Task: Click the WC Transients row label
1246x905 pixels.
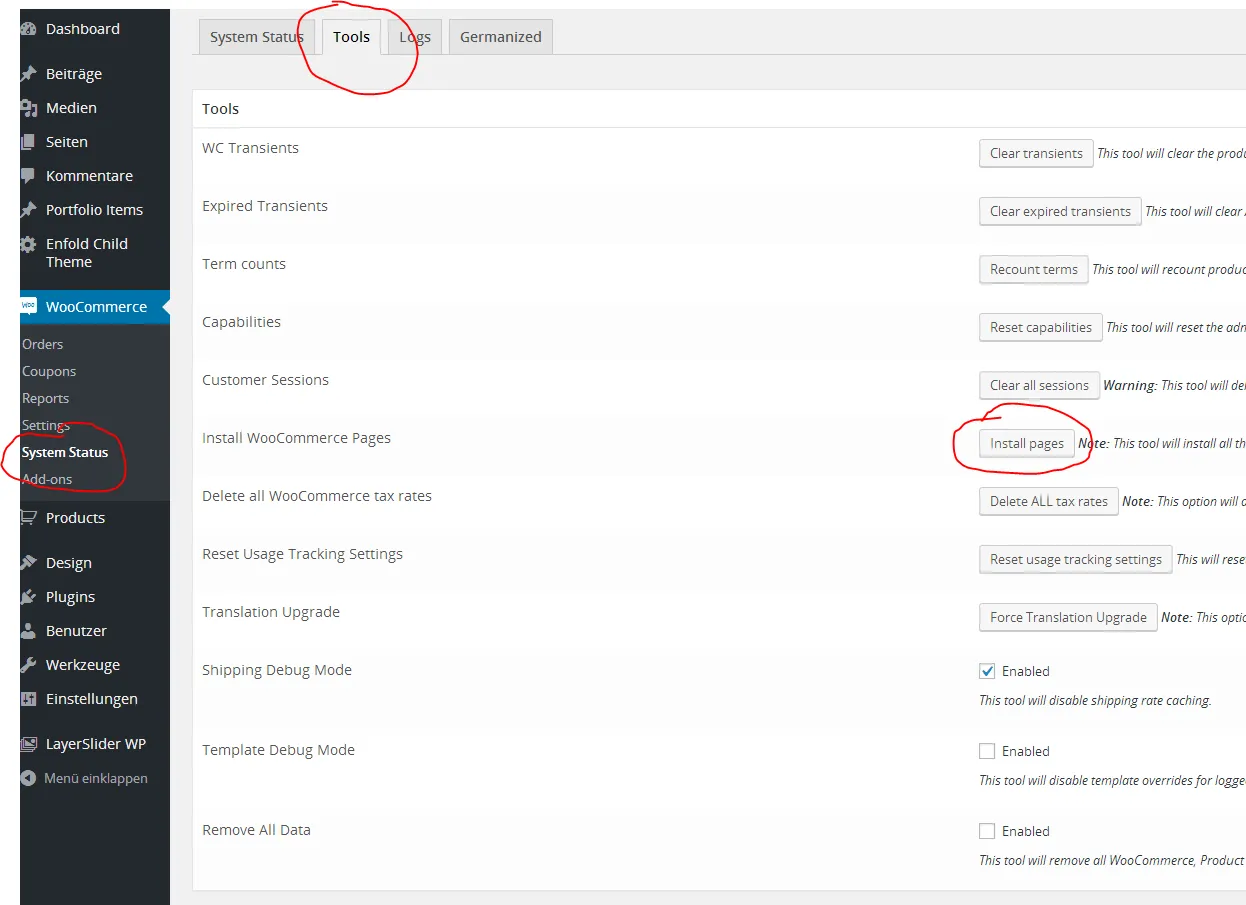Action: pos(250,148)
